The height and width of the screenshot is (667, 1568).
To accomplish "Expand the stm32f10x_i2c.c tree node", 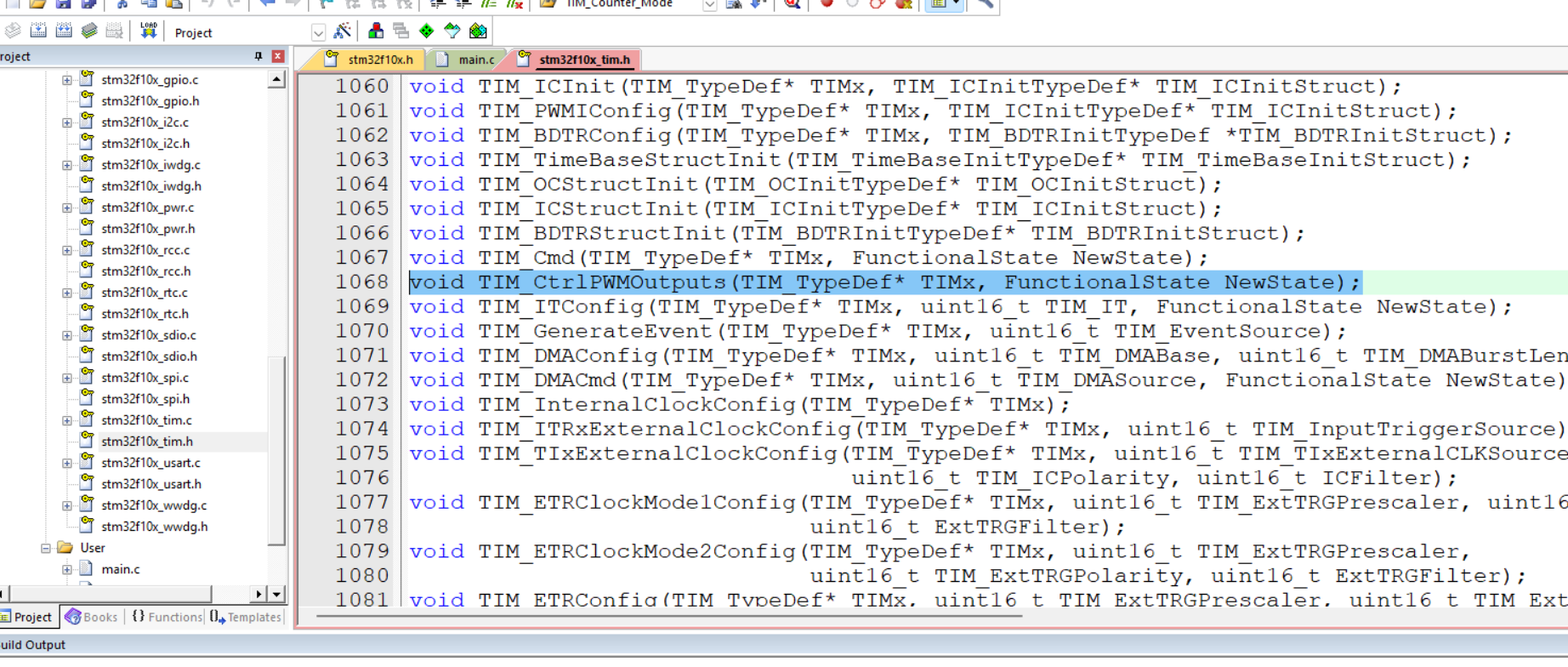I will 66,123.
